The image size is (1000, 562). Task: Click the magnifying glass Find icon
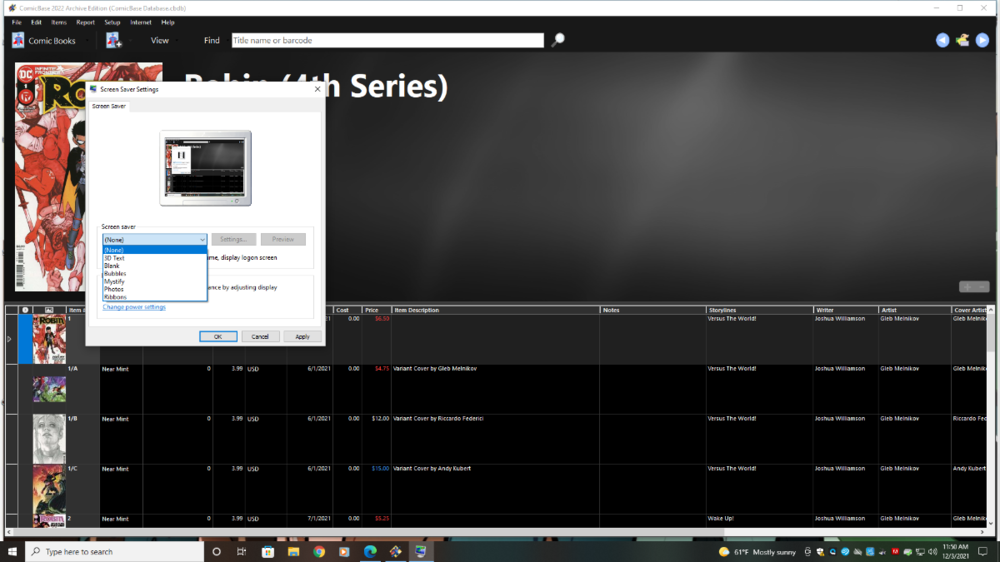(558, 40)
